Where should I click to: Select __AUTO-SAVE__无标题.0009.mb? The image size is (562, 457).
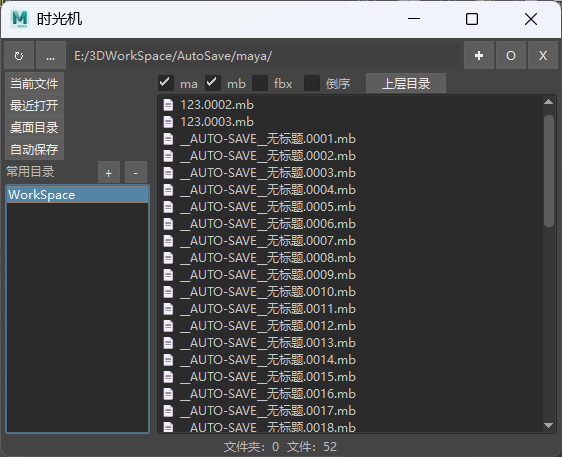268,275
